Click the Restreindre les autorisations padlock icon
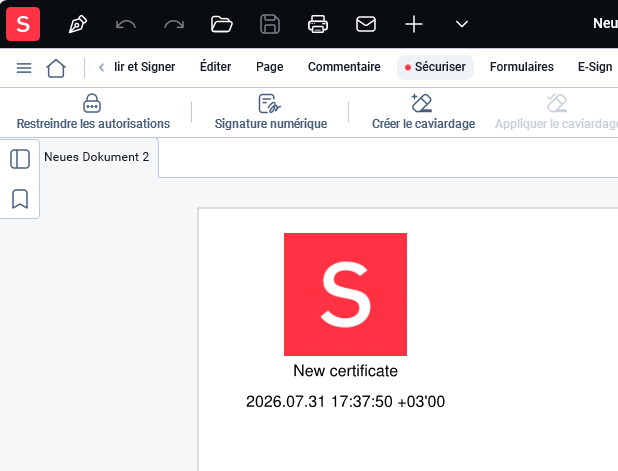The image size is (618, 471). click(x=92, y=103)
